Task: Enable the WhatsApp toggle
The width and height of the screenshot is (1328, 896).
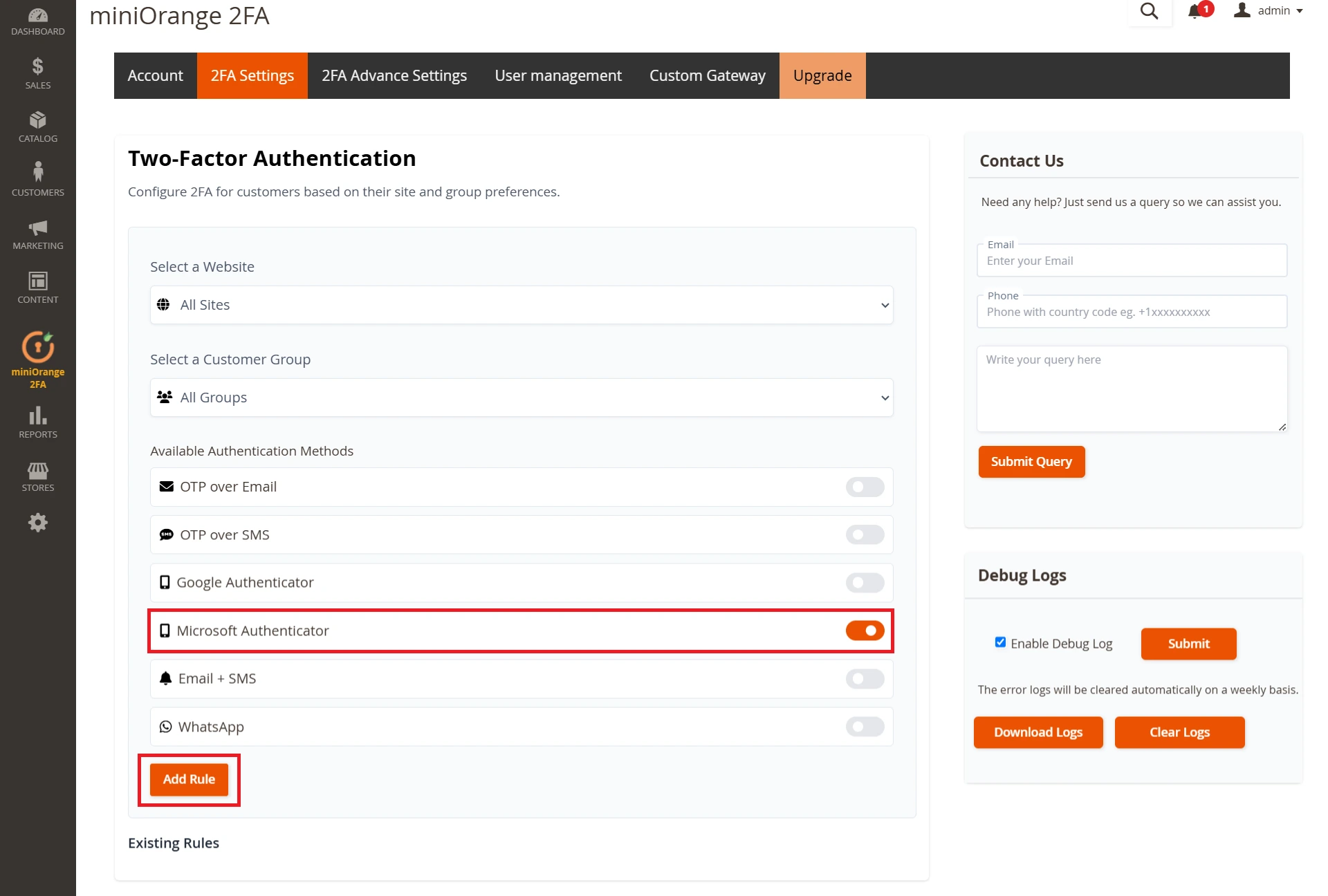Action: click(x=865, y=727)
